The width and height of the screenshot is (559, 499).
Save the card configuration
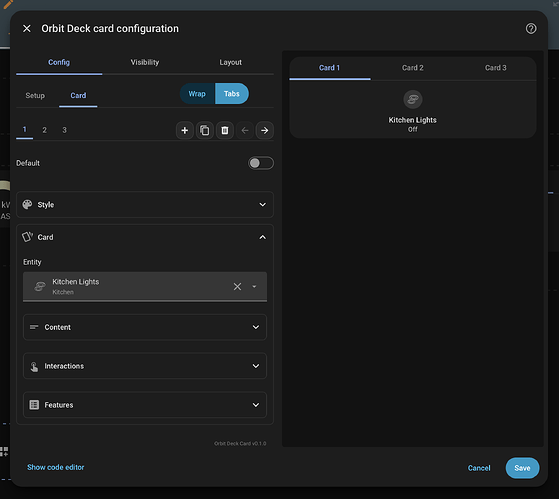pyautogui.click(x=522, y=468)
